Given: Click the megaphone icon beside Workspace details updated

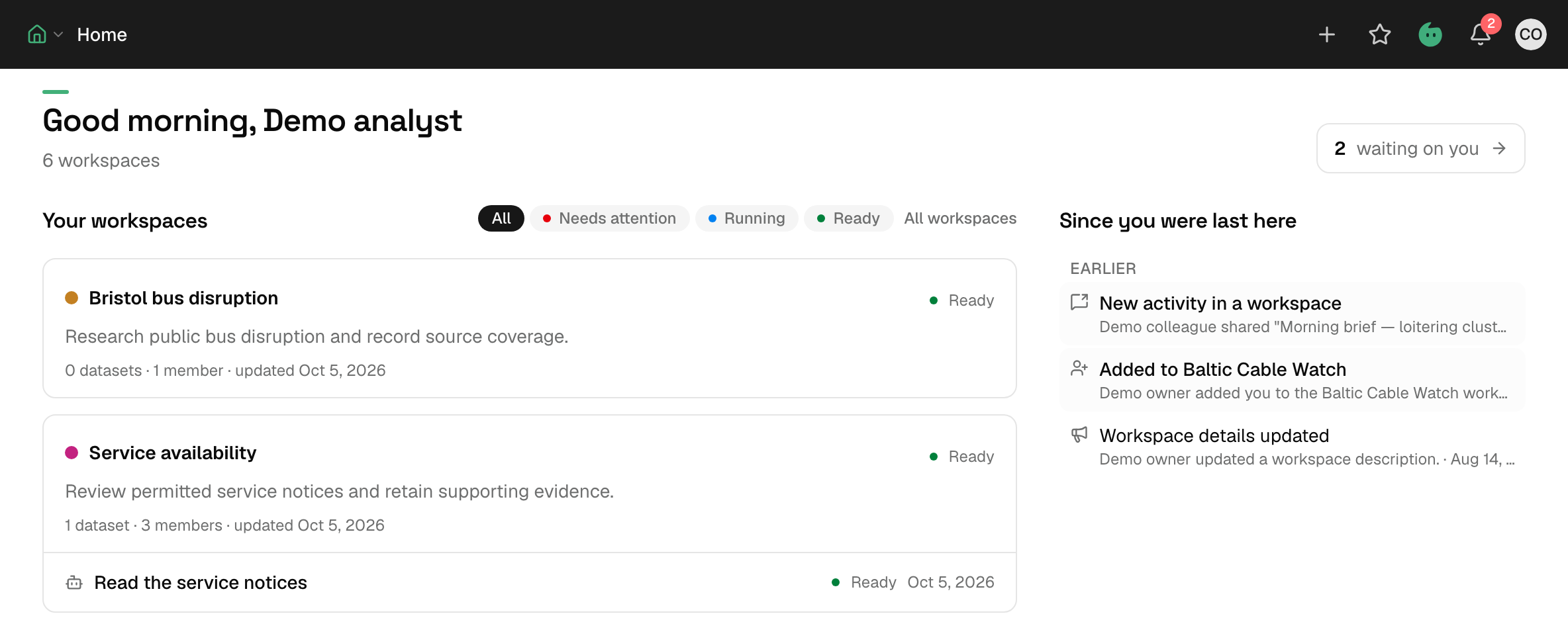Looking at the screenshot, I should (1079, 435).
